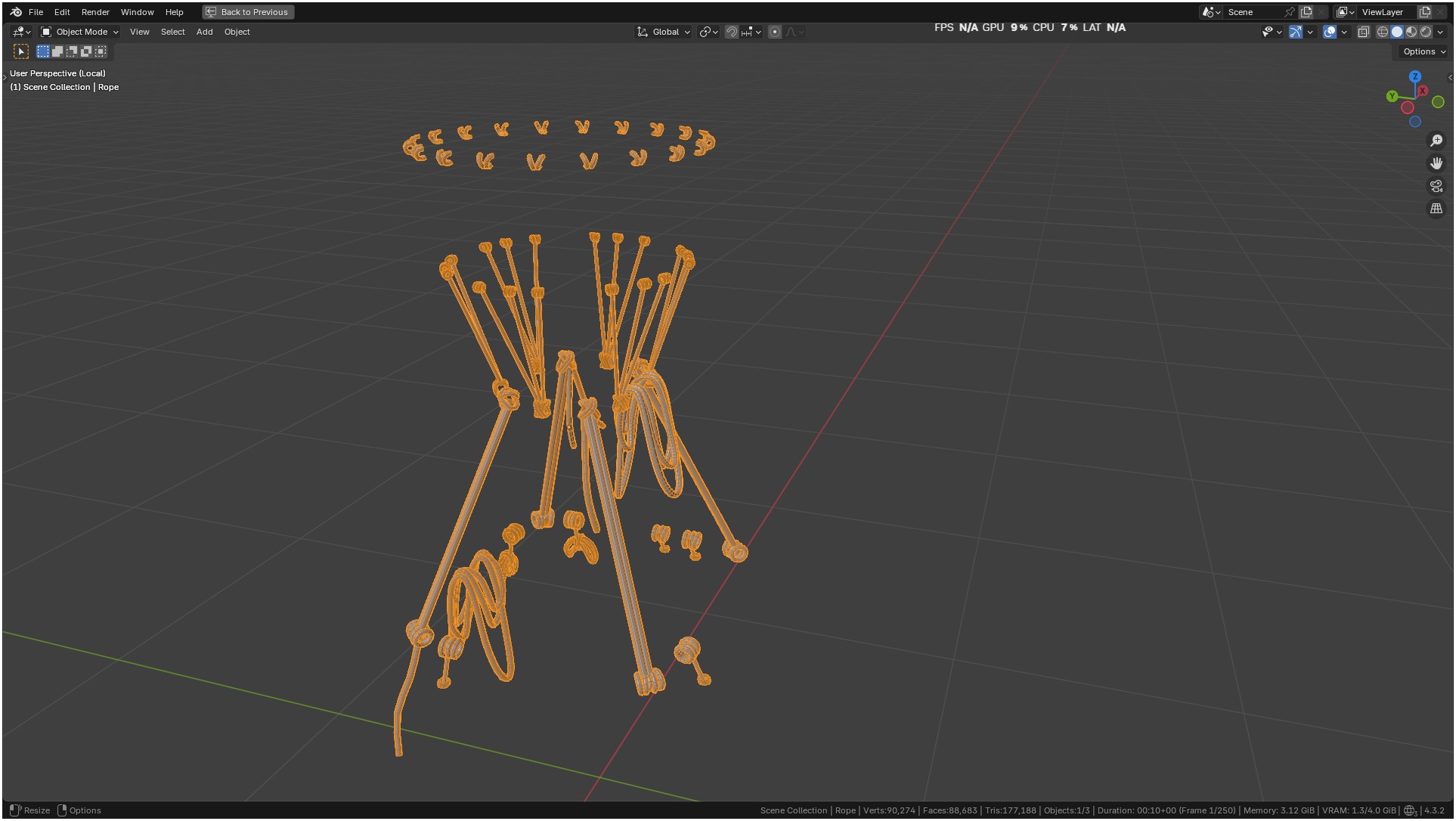The image size is (1456, 821).
Task: Open the Add menu in viewport header
Action: click(204, 32)
